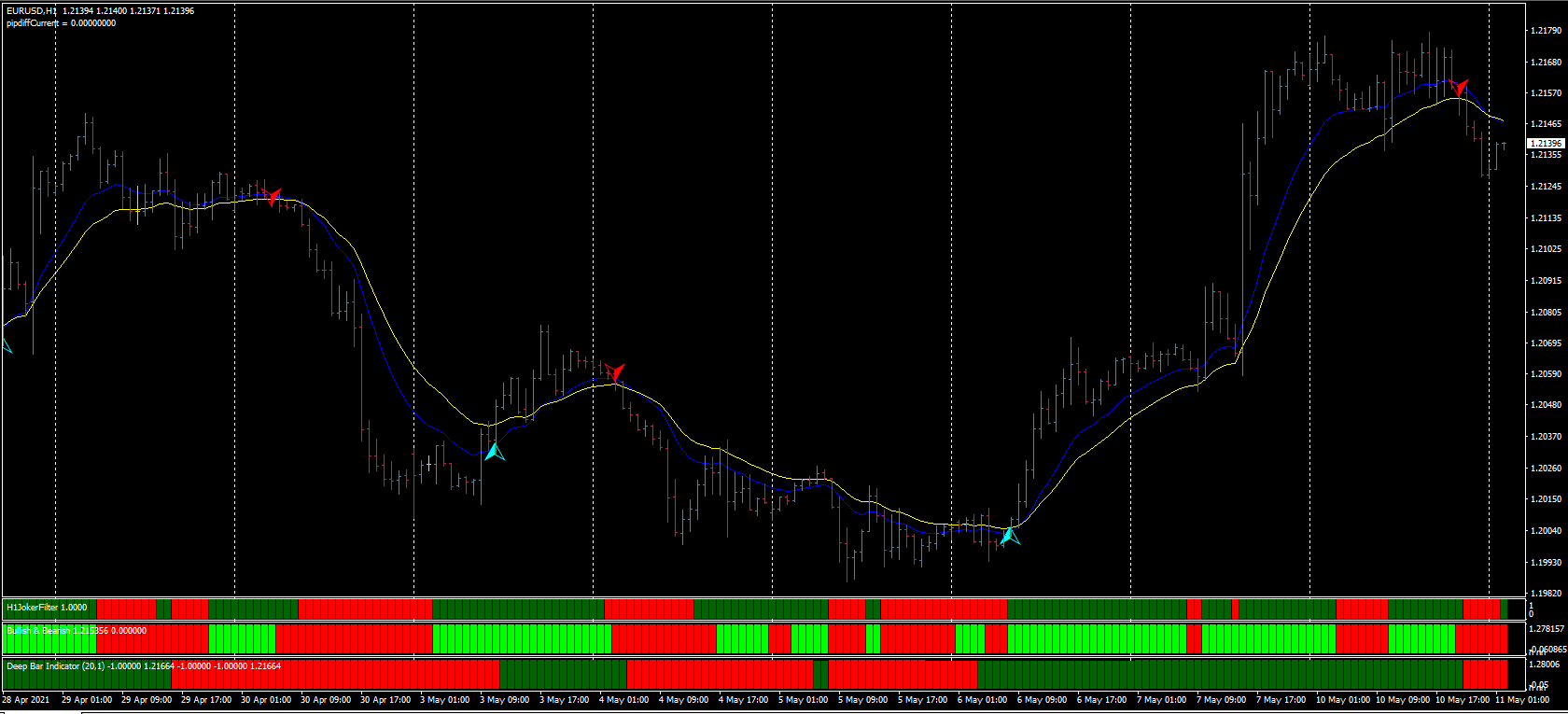The width and height of the screenshot is (1568, 714).
Task: Click the 6 May 17:00 time label
Action: tap(1102, 700)
